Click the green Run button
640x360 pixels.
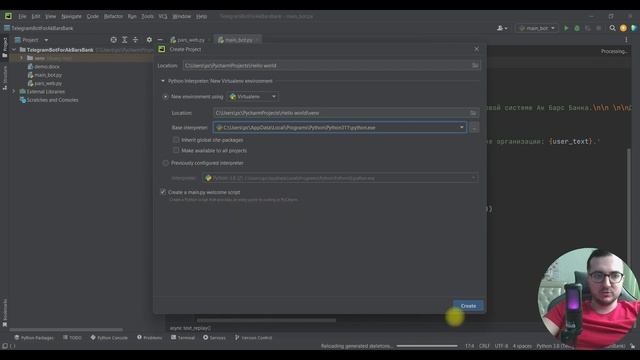pos(566,28)
